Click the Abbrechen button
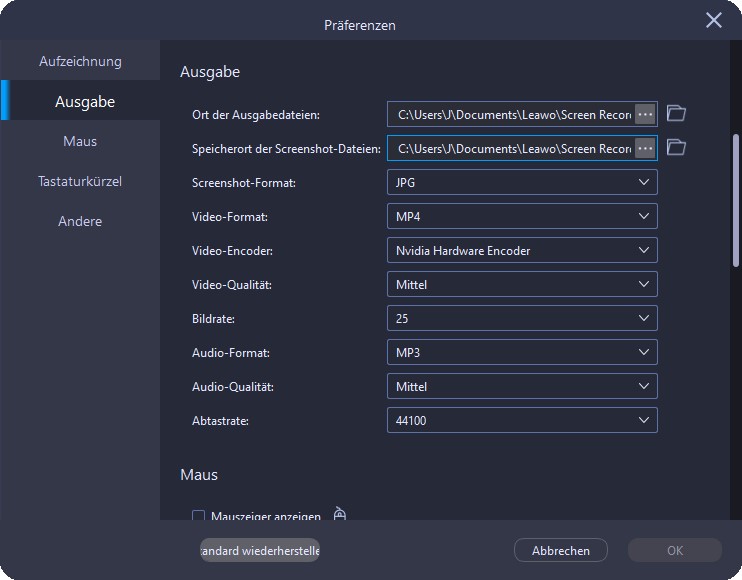 pyautogui.click(x=560, y=550)
